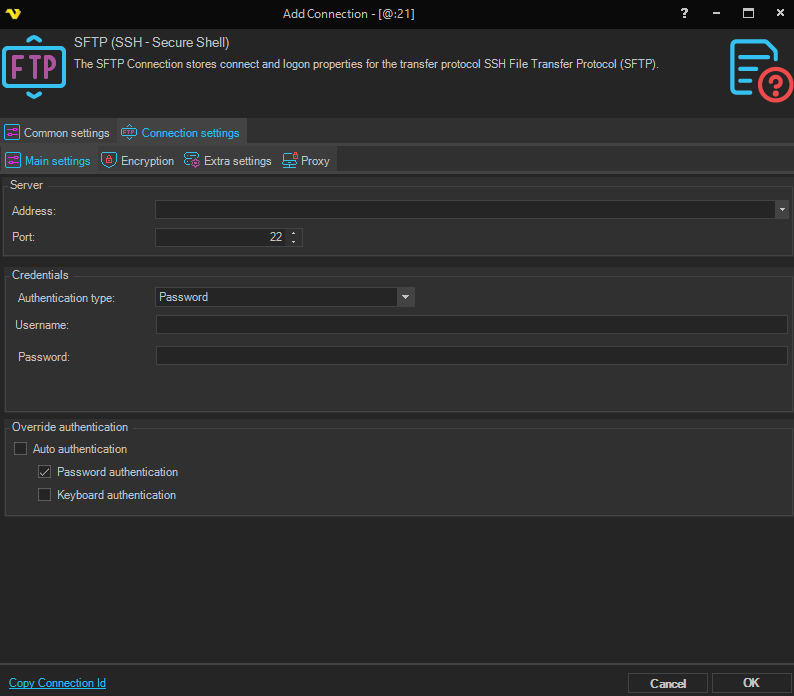Open the documentation help icon at top right
This screenshot has height=696, width=794.
coord(759,68)
